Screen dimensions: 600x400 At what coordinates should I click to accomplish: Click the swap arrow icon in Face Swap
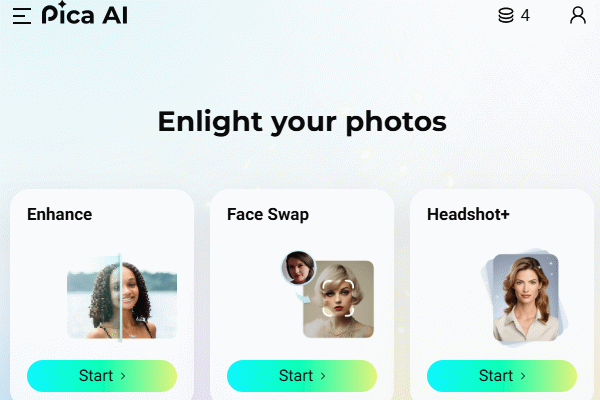(x=304, y=297)
